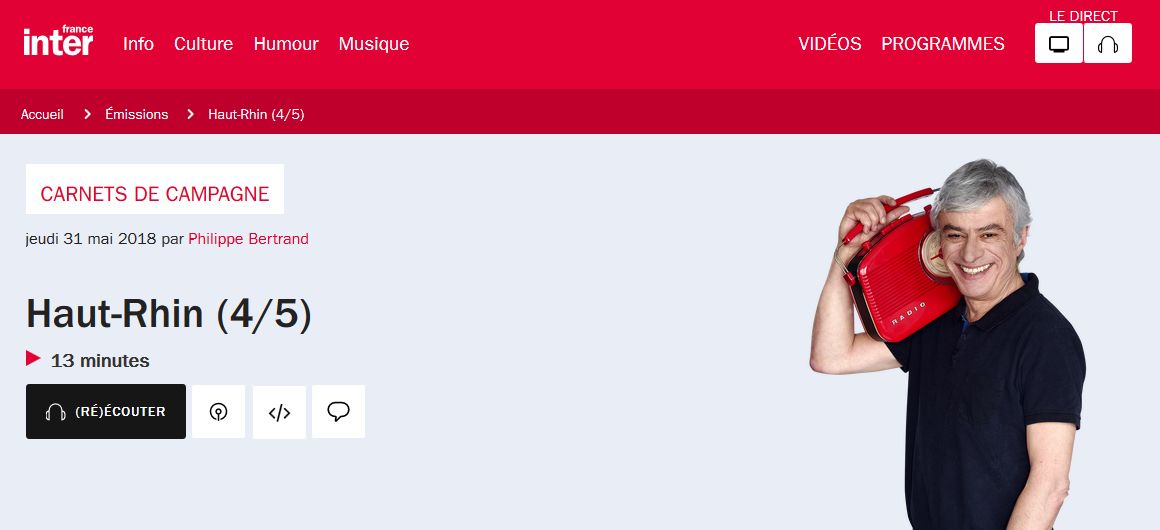The image size is (1160, 530).
Task: Click the Émissions breadcrumb link
Action: pyautogui.click(x=137, y=114)
